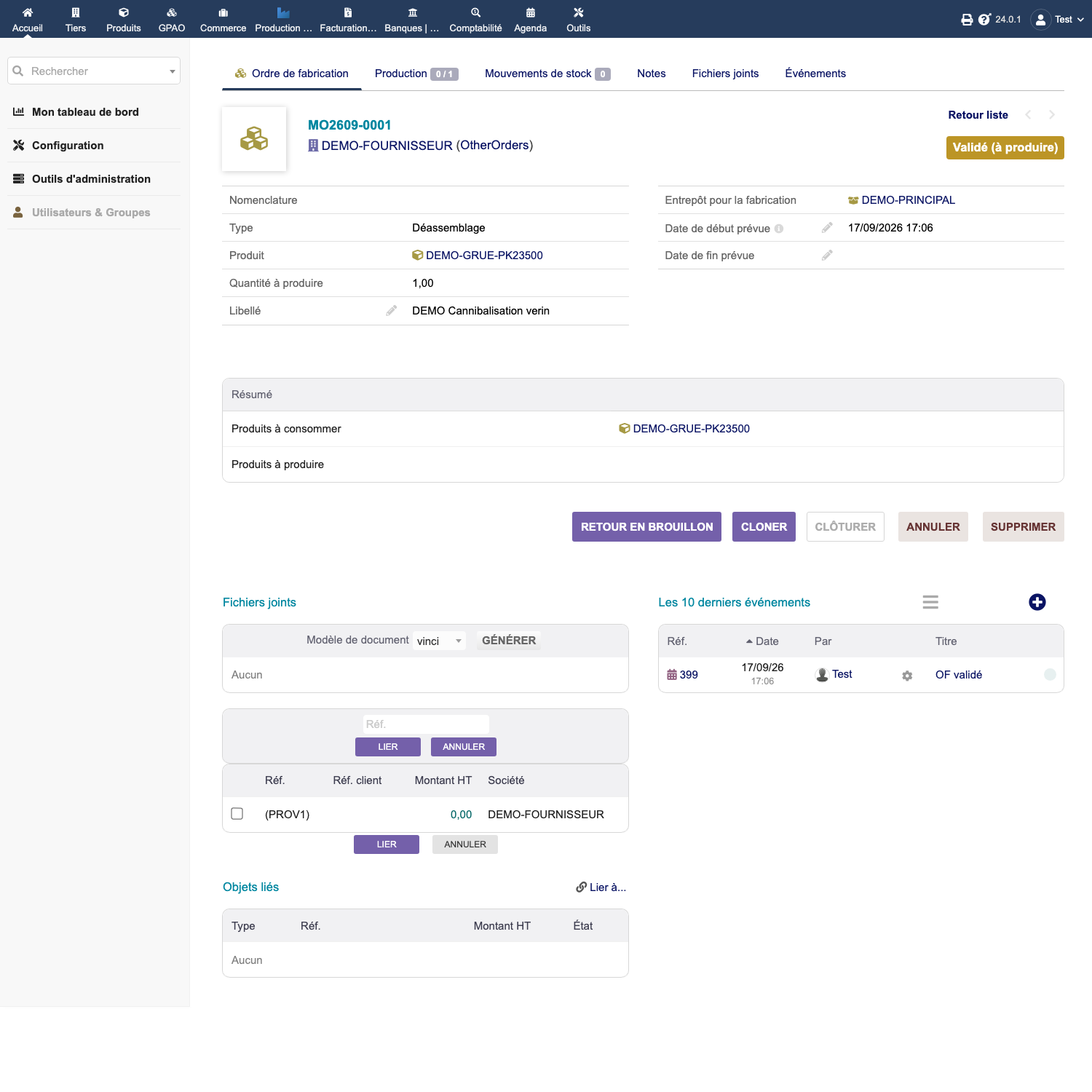Open the Comptabilité module icon
Screen dimensions: 1092x1092
click(475, 12)
